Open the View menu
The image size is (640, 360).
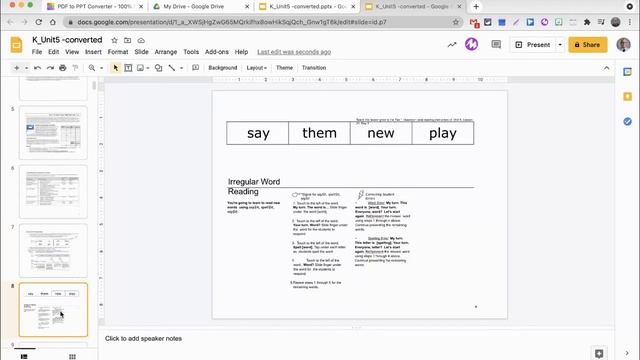[72, 52]
